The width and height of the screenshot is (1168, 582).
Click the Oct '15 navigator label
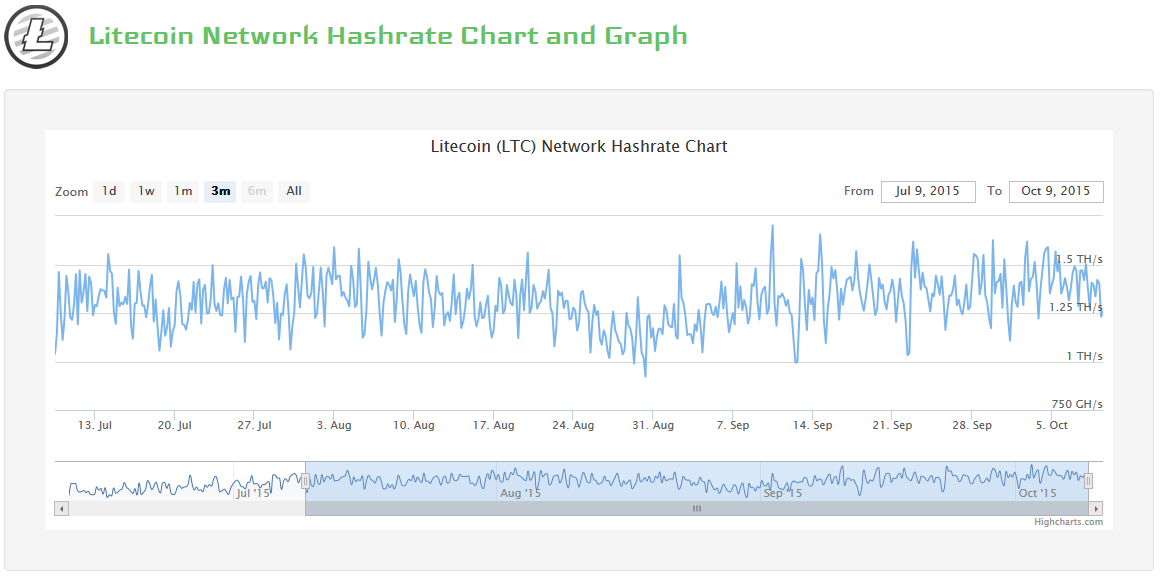tap(1038, 493)
